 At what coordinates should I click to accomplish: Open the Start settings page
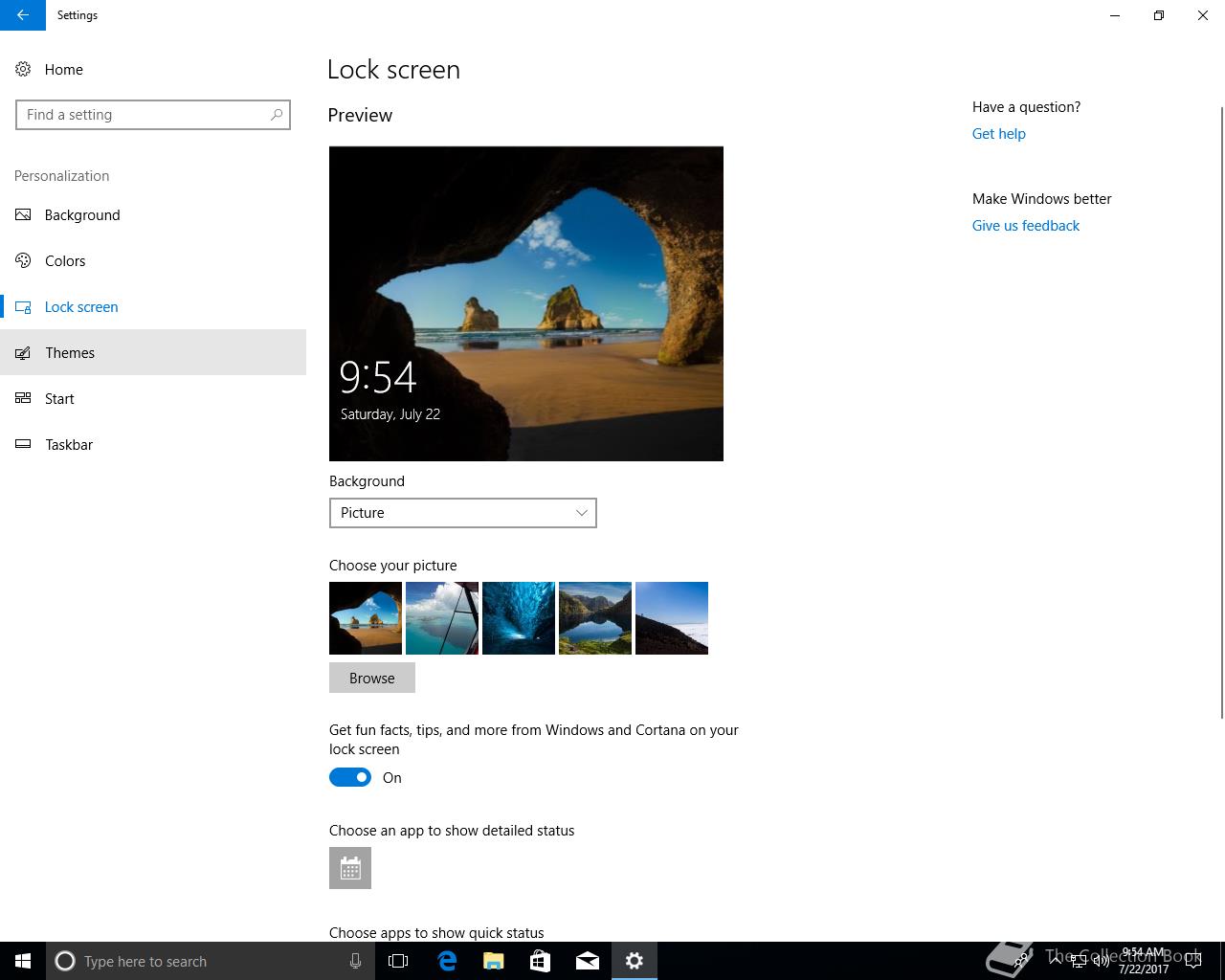153,398
